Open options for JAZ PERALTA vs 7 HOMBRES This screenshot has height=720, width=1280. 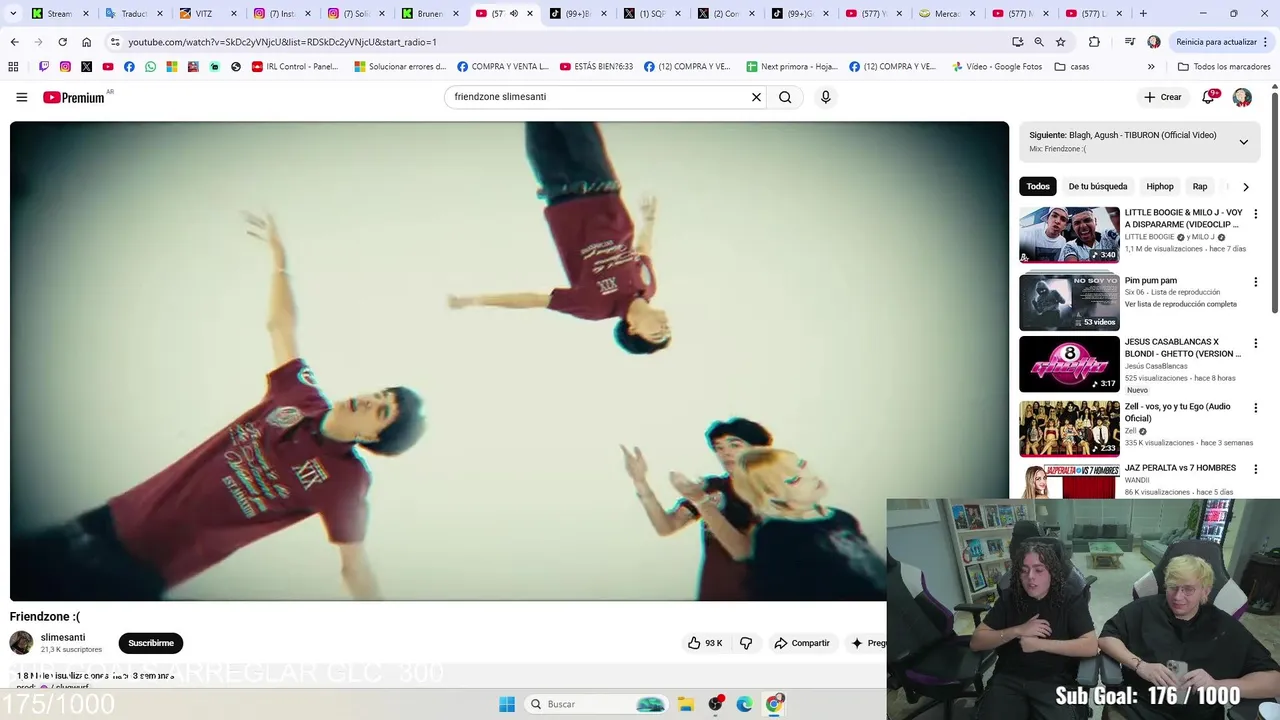coord(1256,469)
